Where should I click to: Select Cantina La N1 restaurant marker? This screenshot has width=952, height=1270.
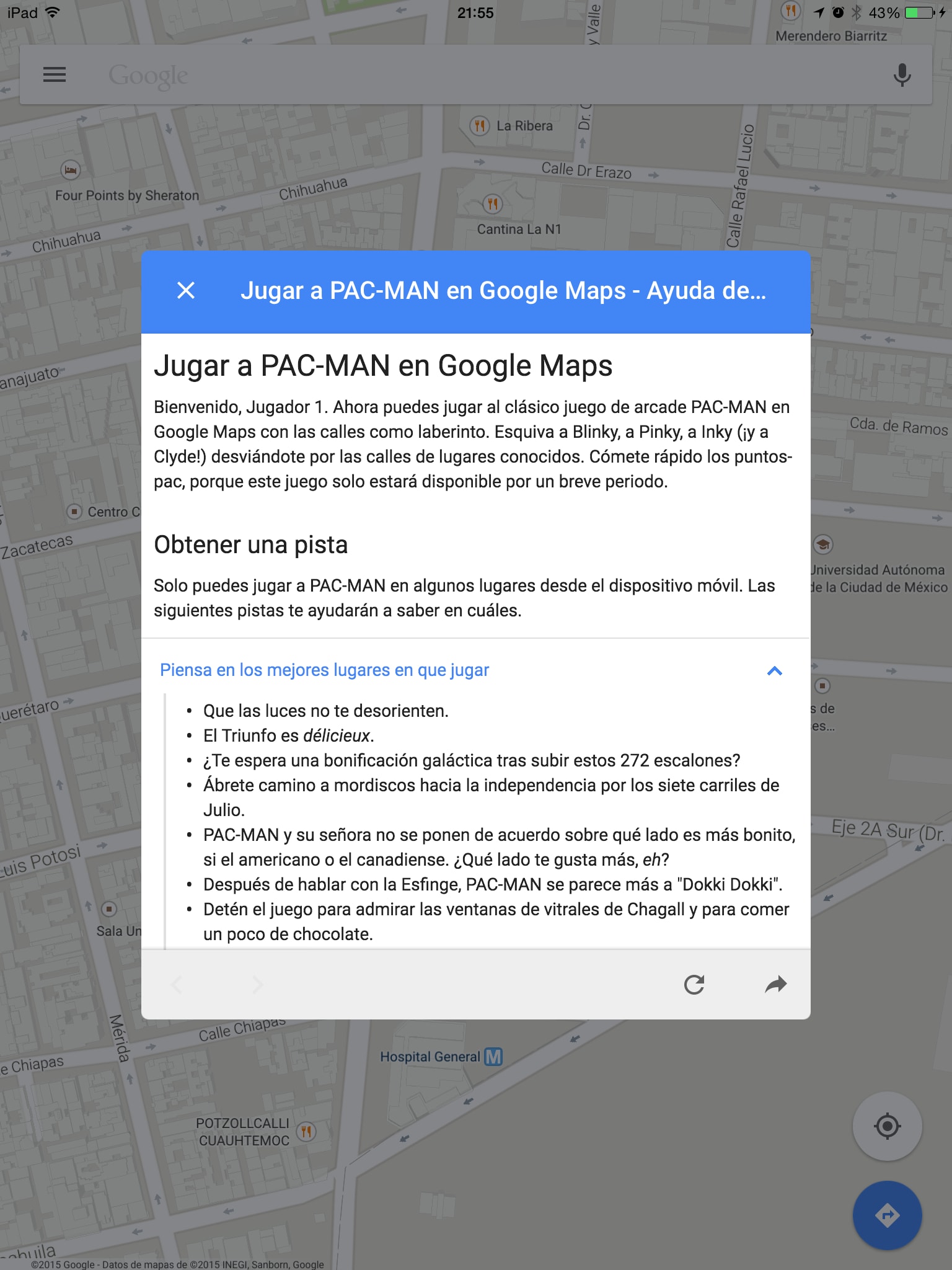(x=493, y=203)
